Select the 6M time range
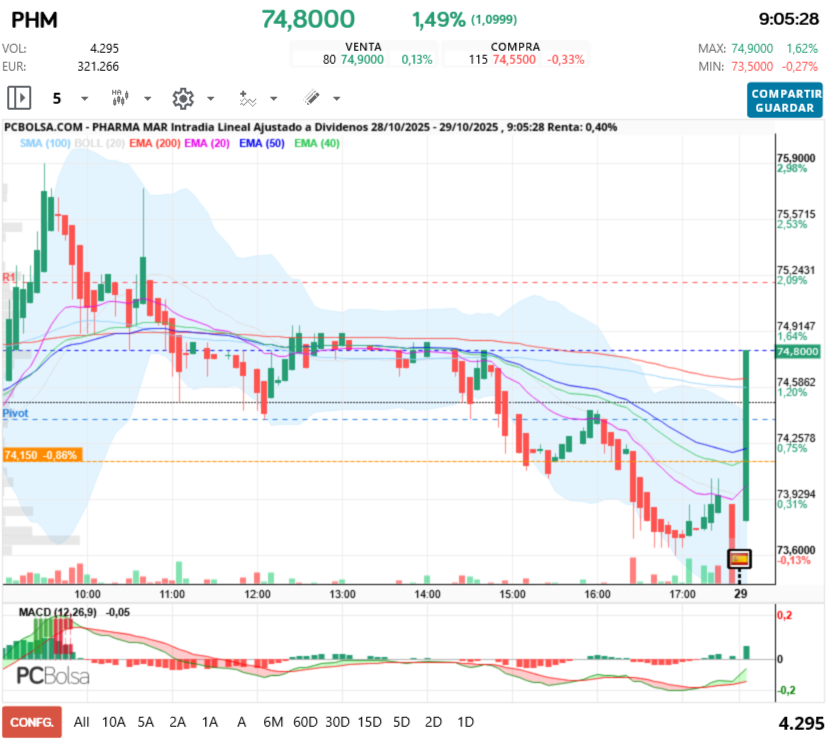Image resolution: width=838 pixels, height=743 pixels. click(x=272, y=721)
